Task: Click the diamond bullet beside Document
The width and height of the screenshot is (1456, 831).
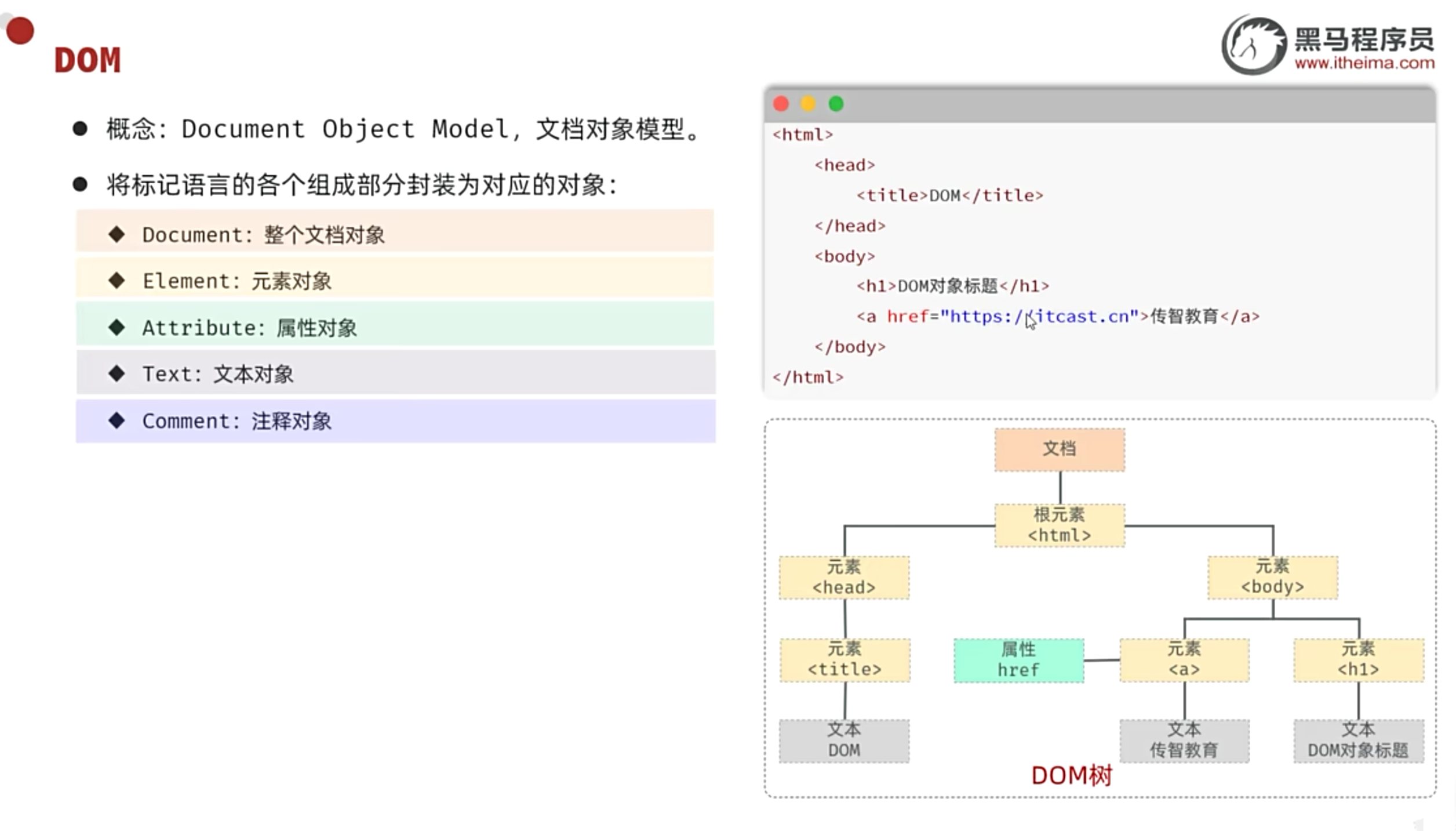Action: tap(117, 234)
